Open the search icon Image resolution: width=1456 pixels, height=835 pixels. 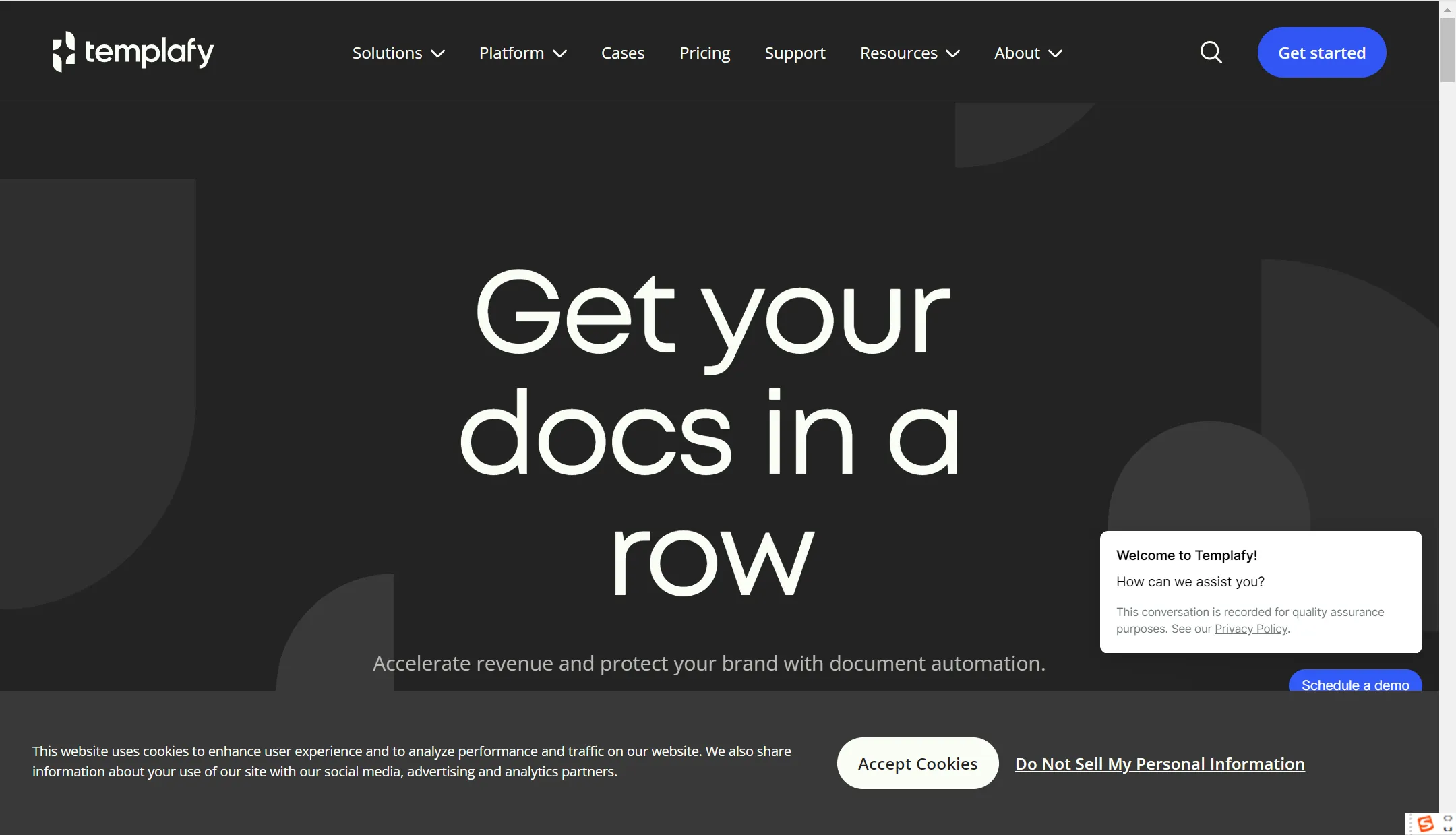click(x=1212, y=51)
